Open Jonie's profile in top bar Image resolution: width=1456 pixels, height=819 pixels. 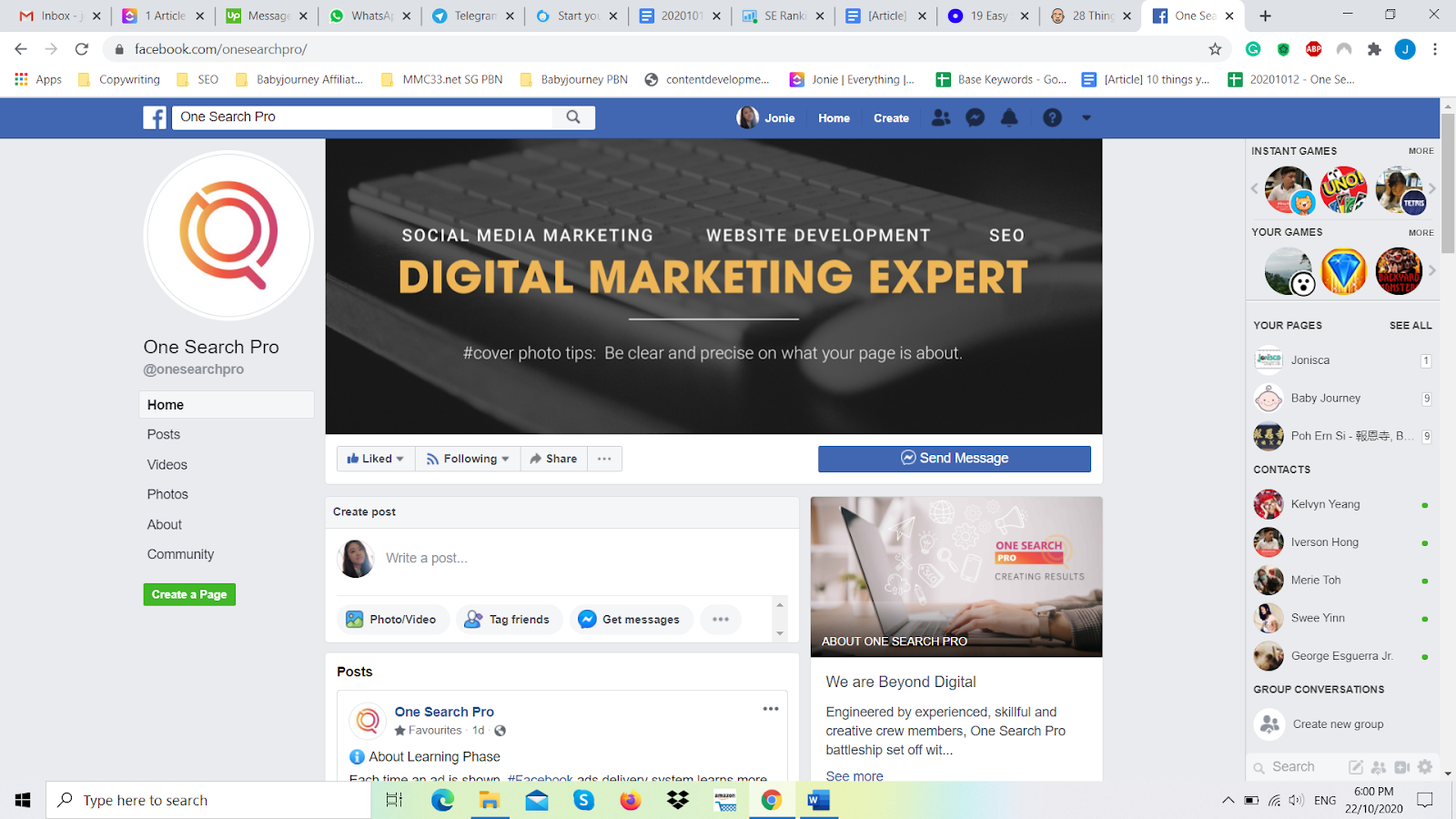coord(765,117)
